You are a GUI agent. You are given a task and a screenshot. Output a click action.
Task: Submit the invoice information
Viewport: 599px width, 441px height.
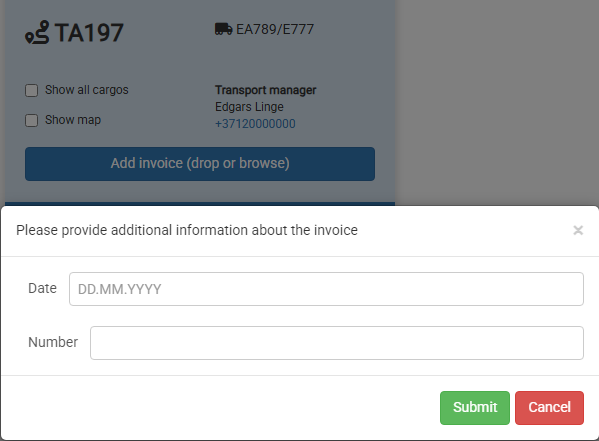[x=475, y=408]
